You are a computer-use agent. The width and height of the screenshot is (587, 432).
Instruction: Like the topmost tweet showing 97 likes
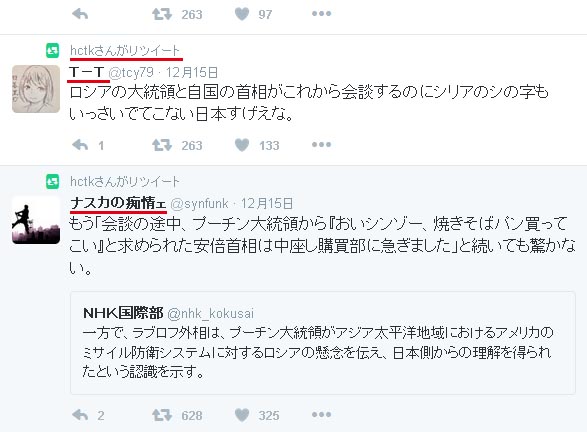242,14
